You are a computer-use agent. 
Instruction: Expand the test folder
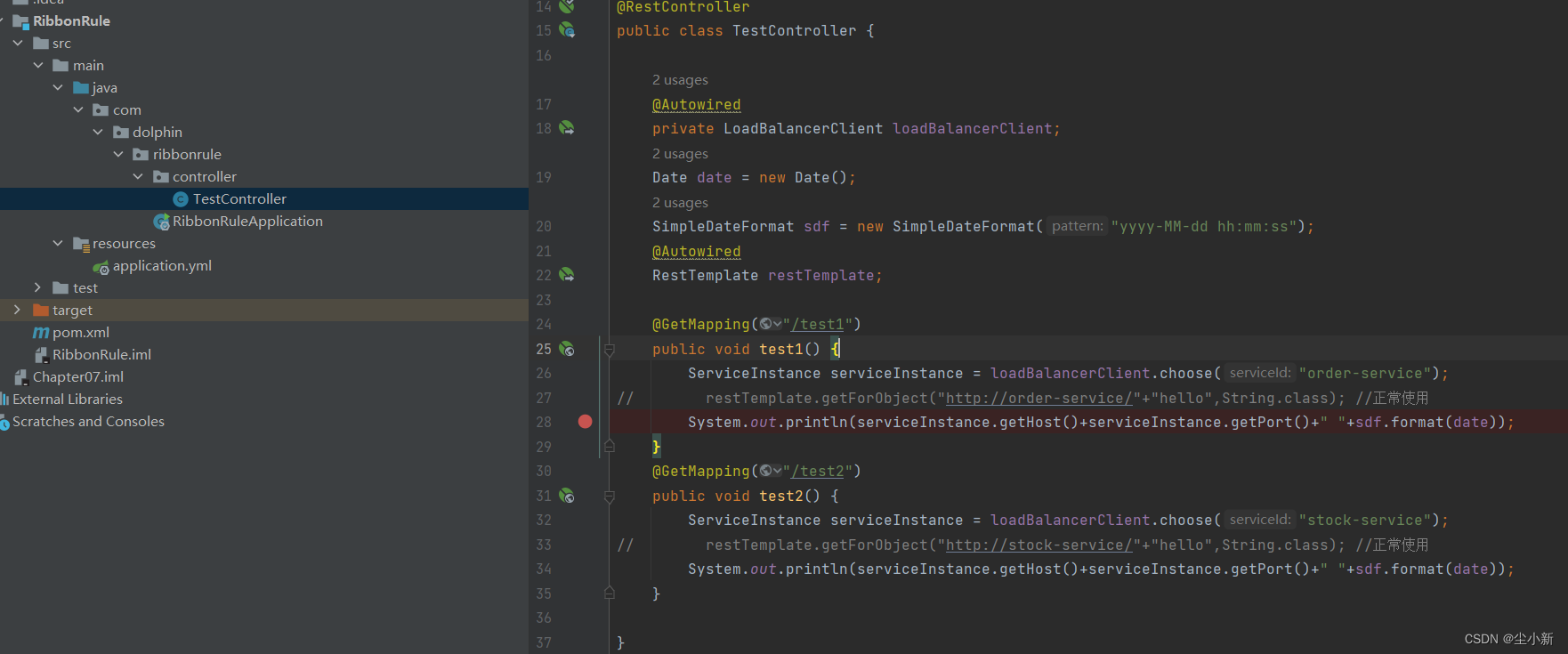37,287
